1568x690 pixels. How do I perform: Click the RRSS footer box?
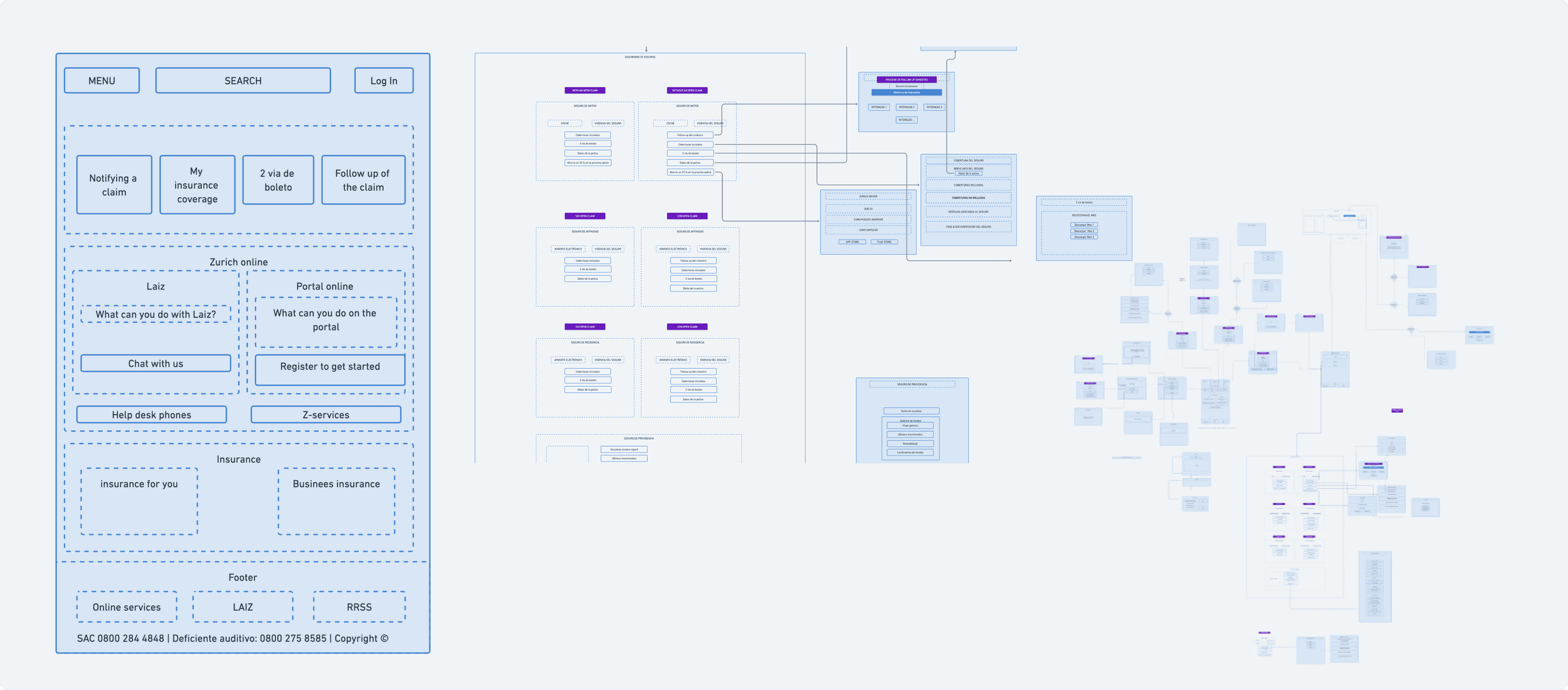point(359,607)
